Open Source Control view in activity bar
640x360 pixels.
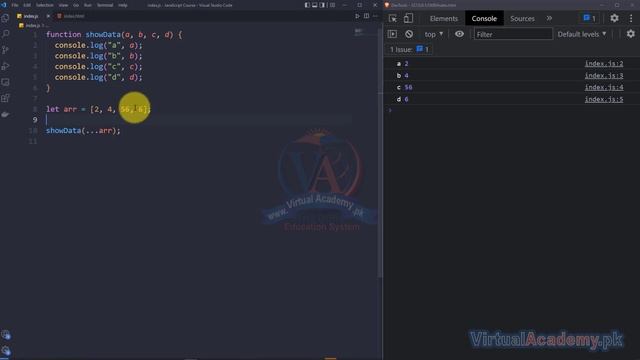click(6, 50)
